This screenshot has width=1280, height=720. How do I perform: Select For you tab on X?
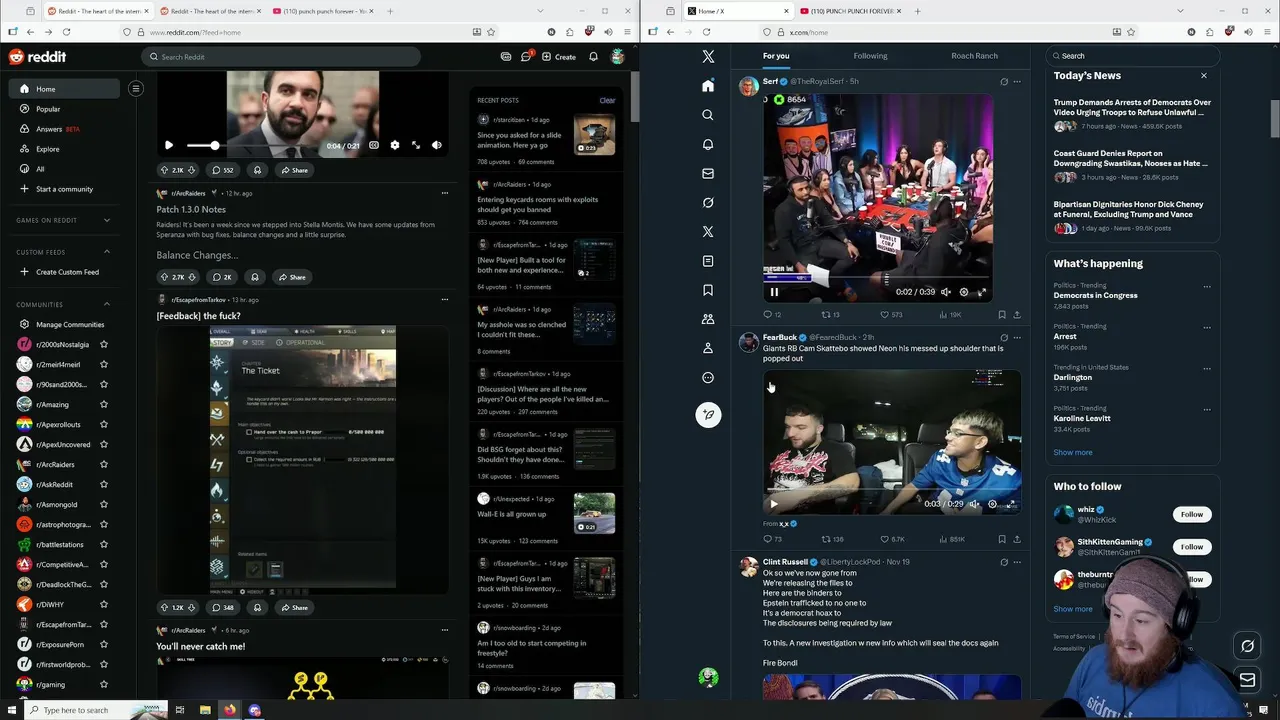pos(776,56)
